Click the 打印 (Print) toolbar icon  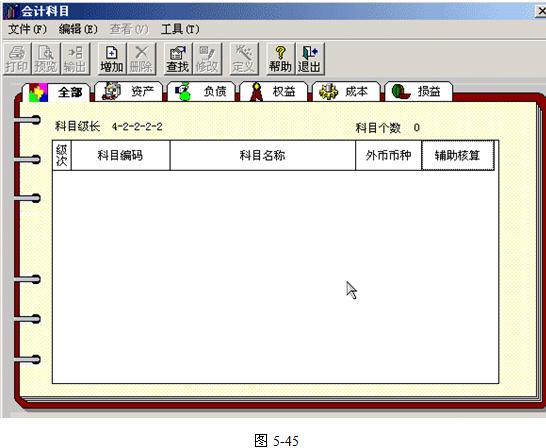pos(16,59)
